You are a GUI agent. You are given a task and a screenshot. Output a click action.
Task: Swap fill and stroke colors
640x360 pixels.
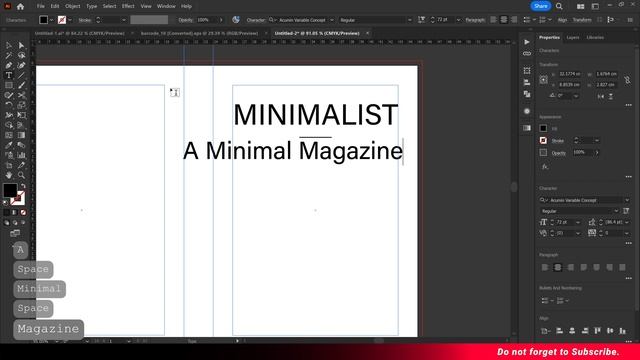[23, 186]
